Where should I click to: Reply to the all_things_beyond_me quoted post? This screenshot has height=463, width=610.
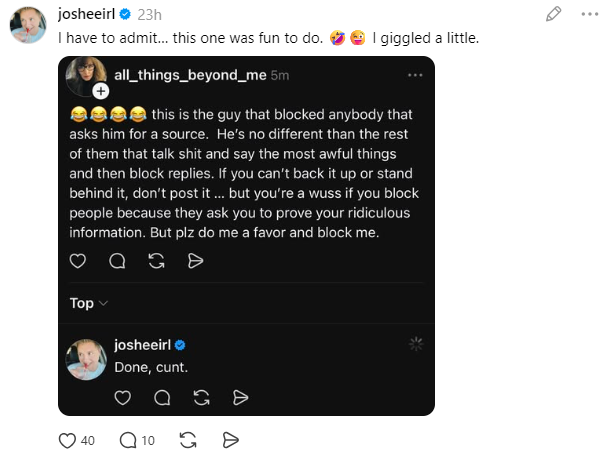[117, 261]
